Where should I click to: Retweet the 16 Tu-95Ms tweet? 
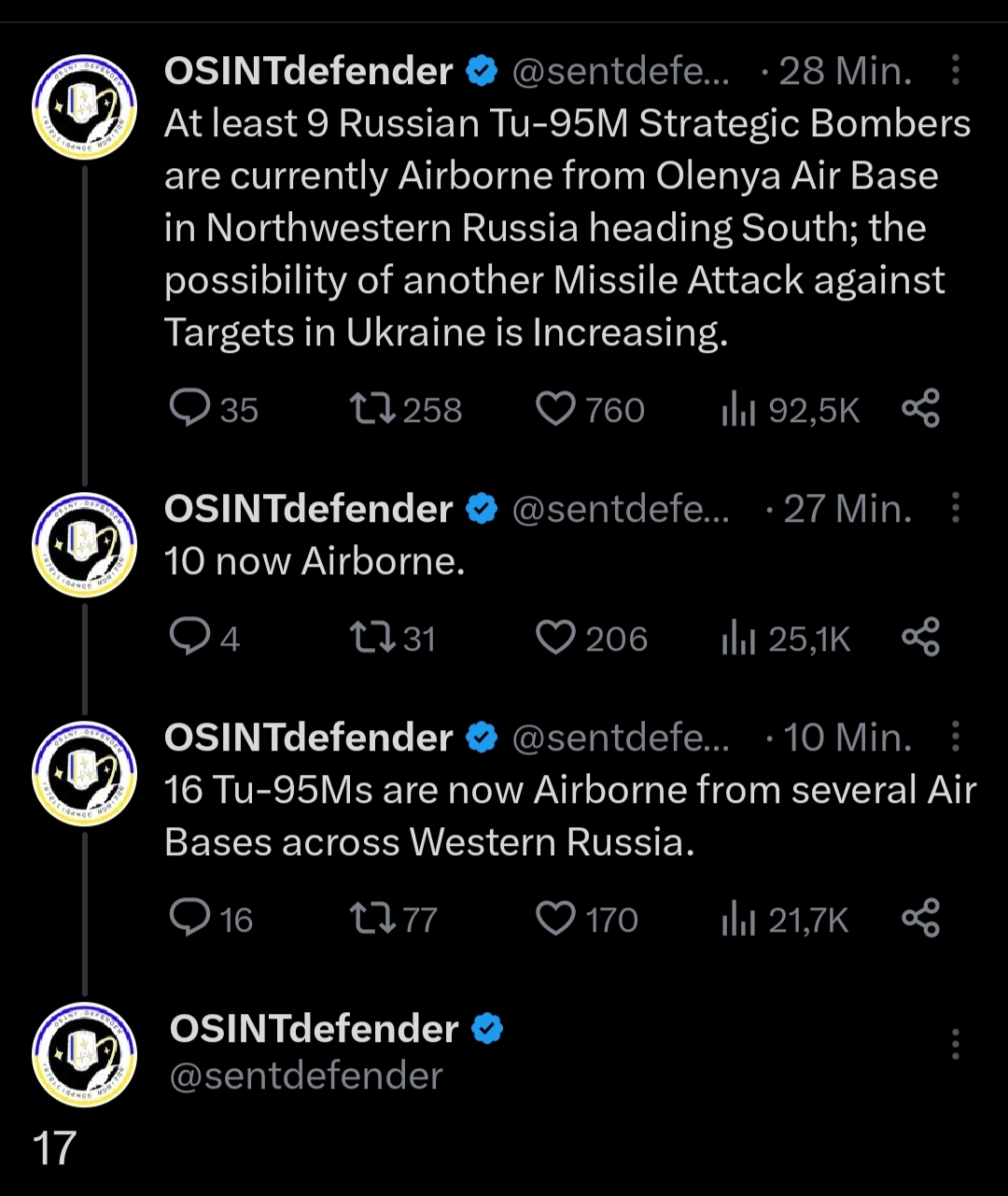click(373, 919)
